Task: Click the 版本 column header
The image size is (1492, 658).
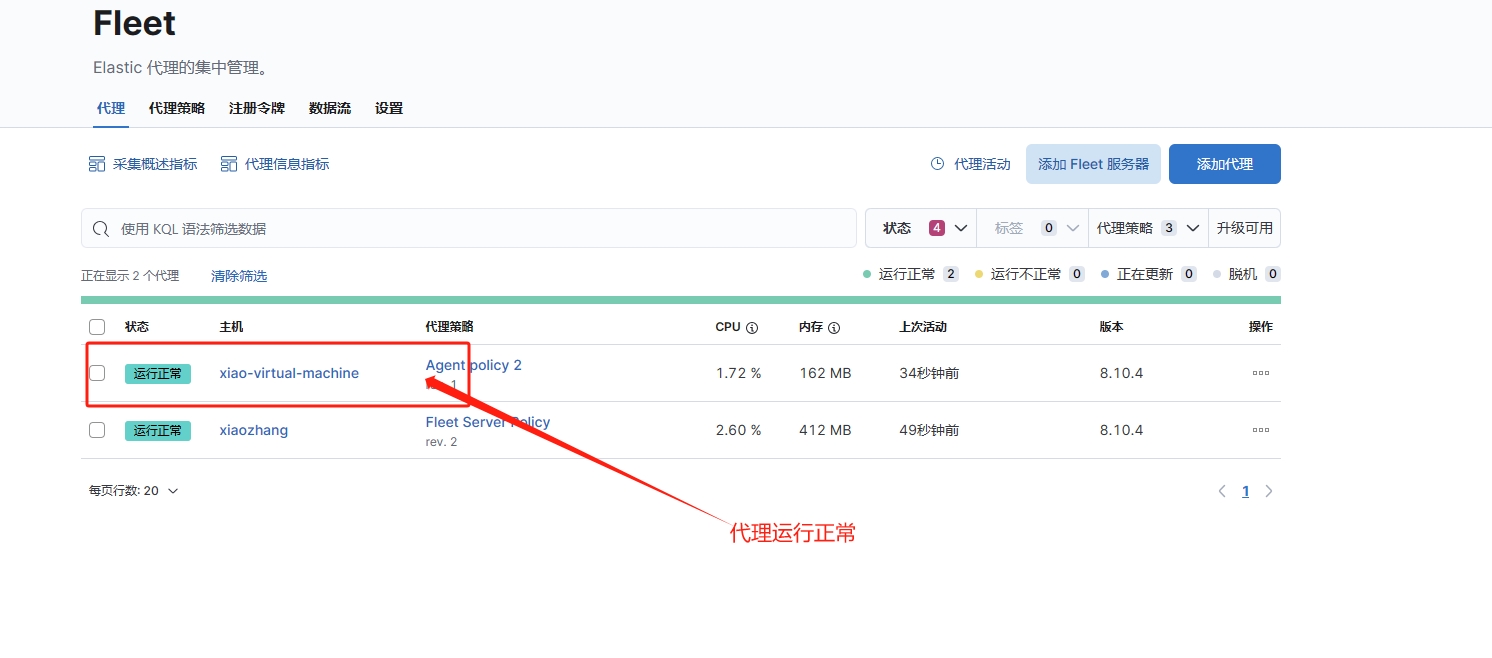Action: (1112, 327)
